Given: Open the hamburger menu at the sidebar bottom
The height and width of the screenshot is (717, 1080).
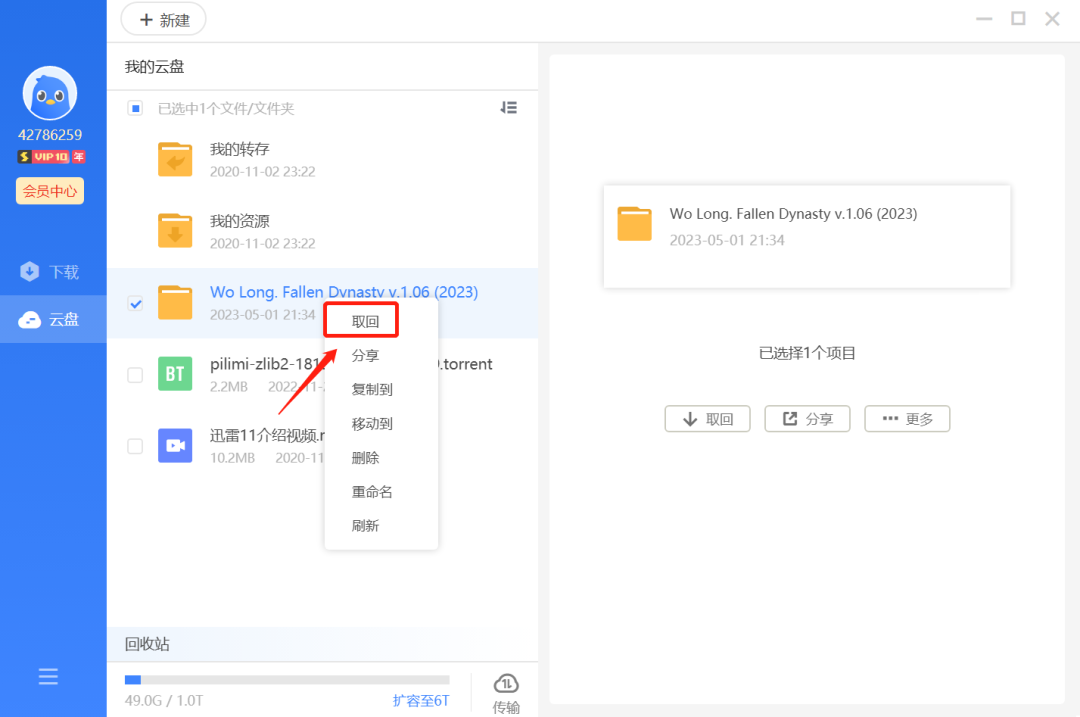Looking at the screenshot, I should point(48,676).
